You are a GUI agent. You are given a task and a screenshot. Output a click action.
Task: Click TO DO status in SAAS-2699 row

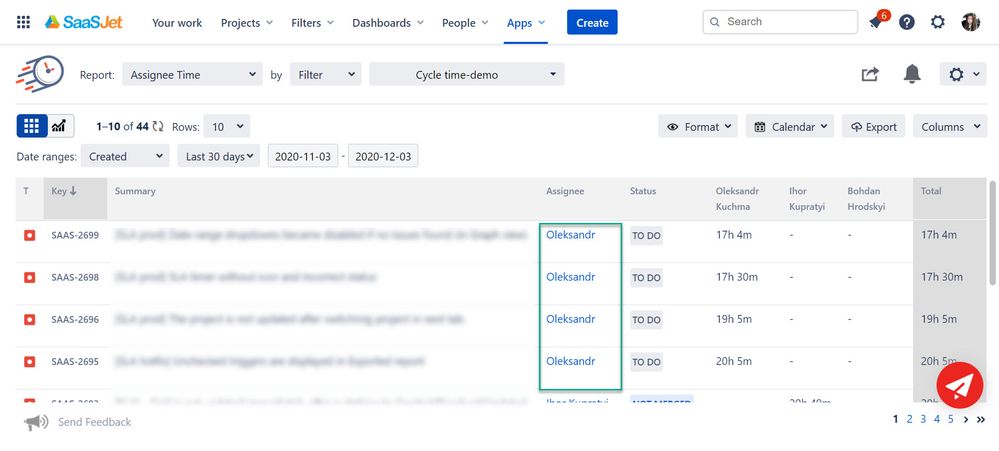[x=646, y=236]
